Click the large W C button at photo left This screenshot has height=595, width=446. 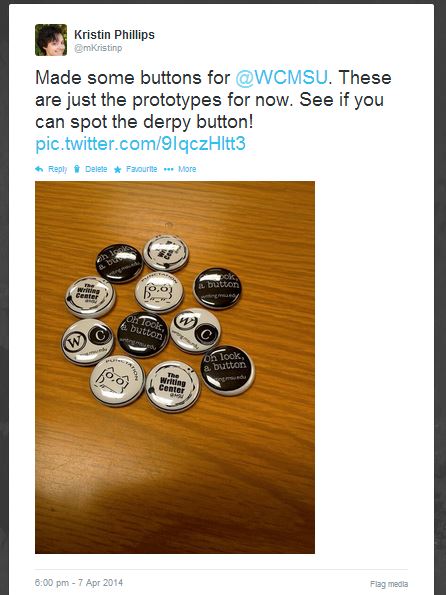click(88, 342)
